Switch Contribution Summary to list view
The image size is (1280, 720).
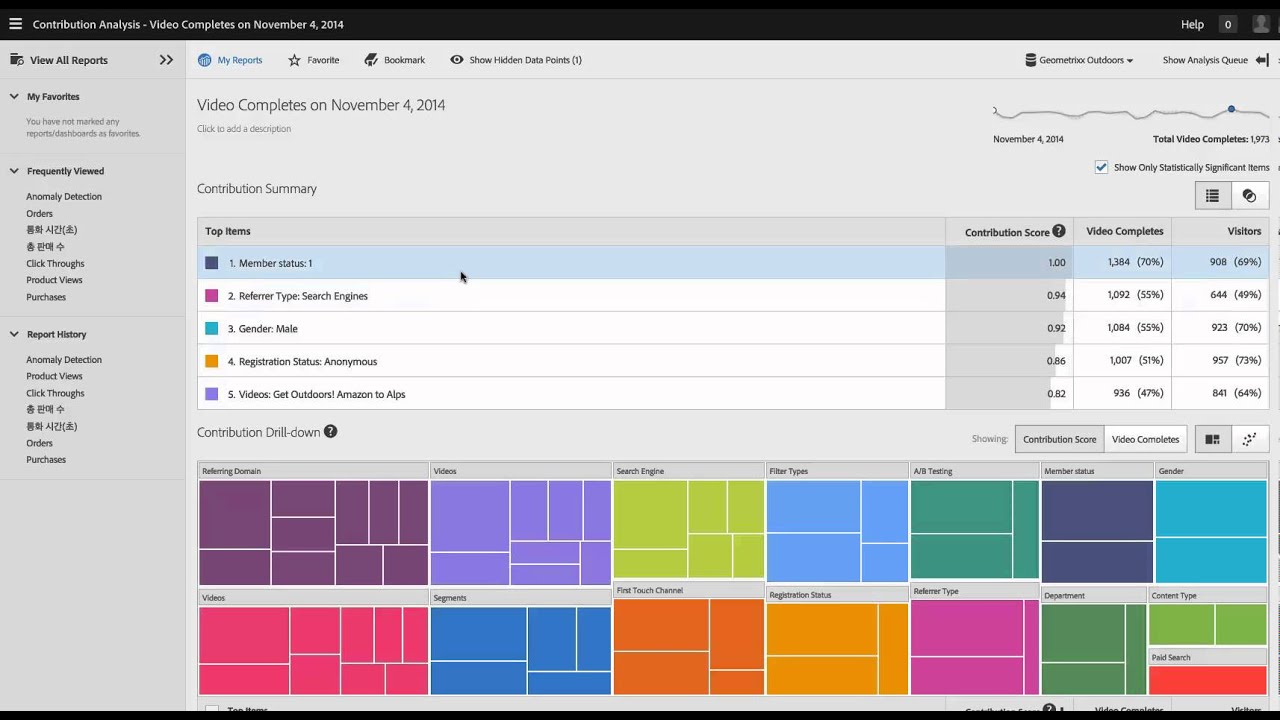pyautogui.click(x=1212, y=196)
